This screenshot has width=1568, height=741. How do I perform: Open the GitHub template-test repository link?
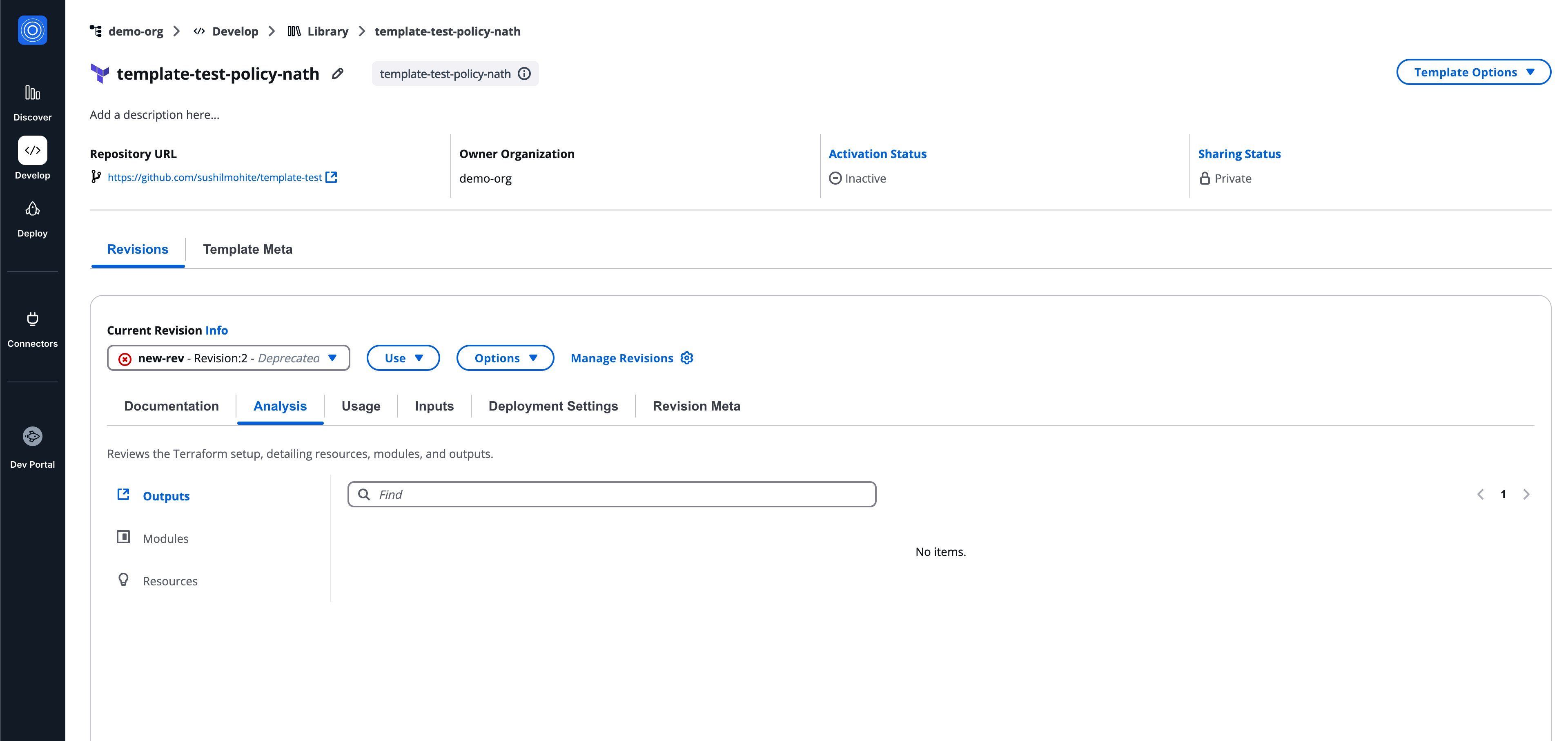coord(214,177)
